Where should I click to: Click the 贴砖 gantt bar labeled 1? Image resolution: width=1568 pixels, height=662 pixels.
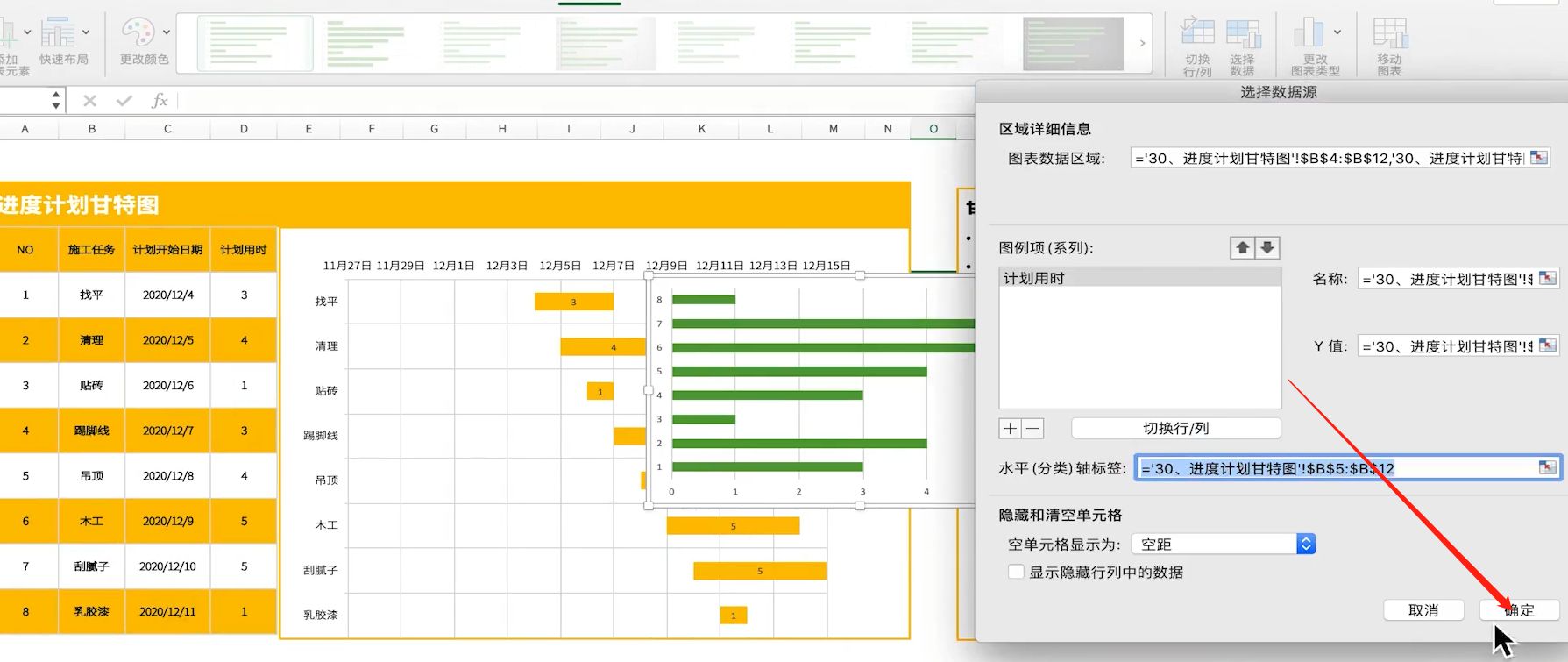(600, 391)
